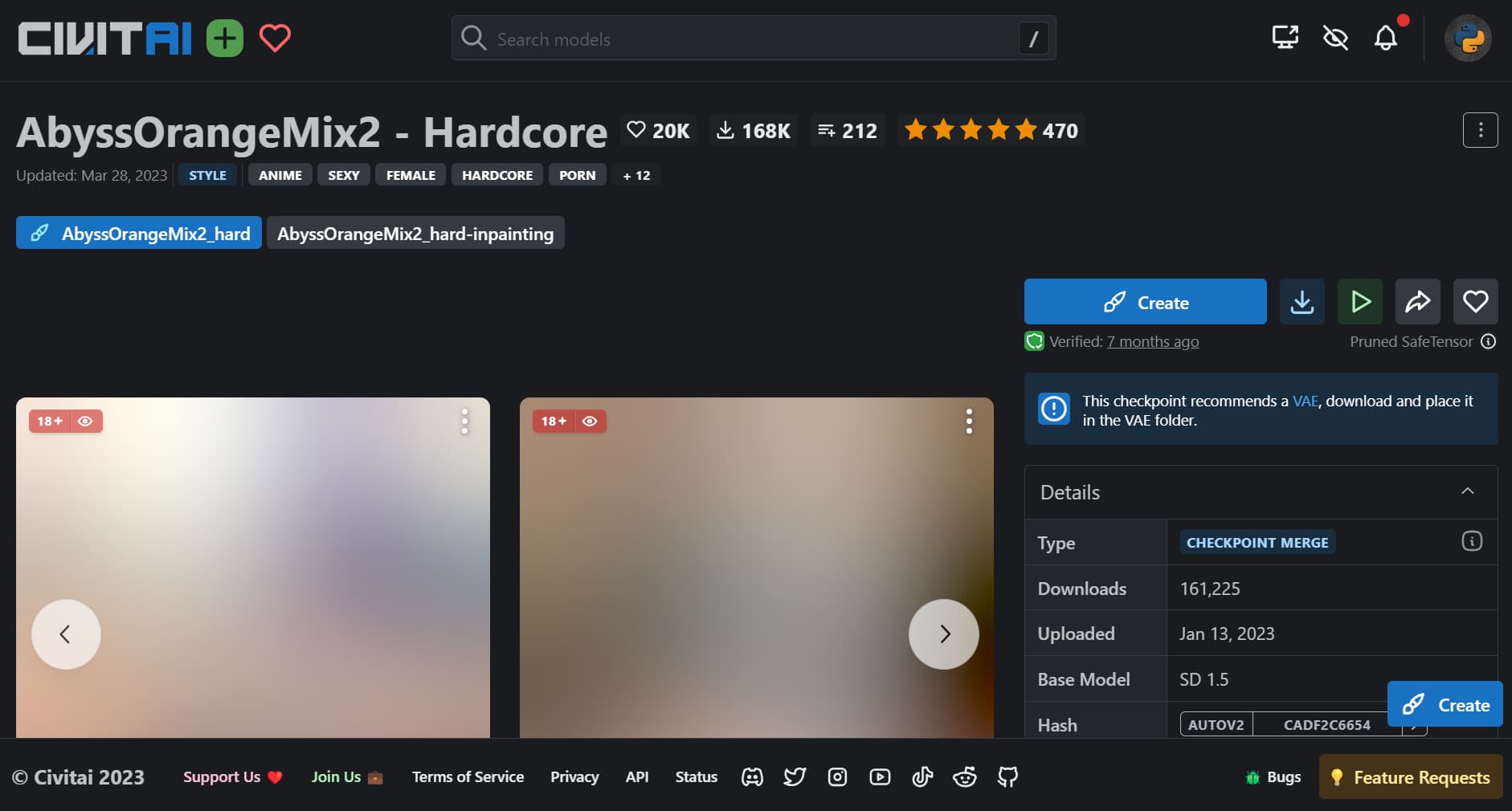Click the Downloads value 161,225
Image resolution: width=1512 pixels, height=811 pixels.
tap(1210, 589)
